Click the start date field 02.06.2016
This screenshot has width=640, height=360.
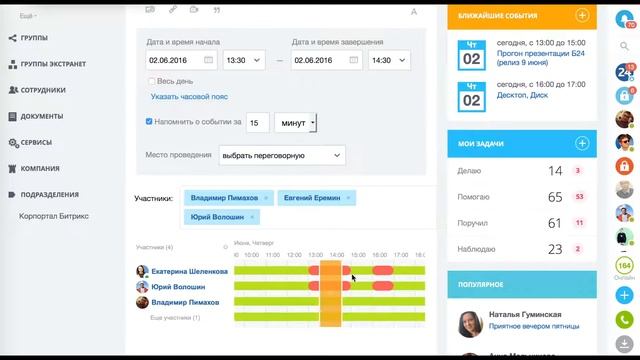181,60
